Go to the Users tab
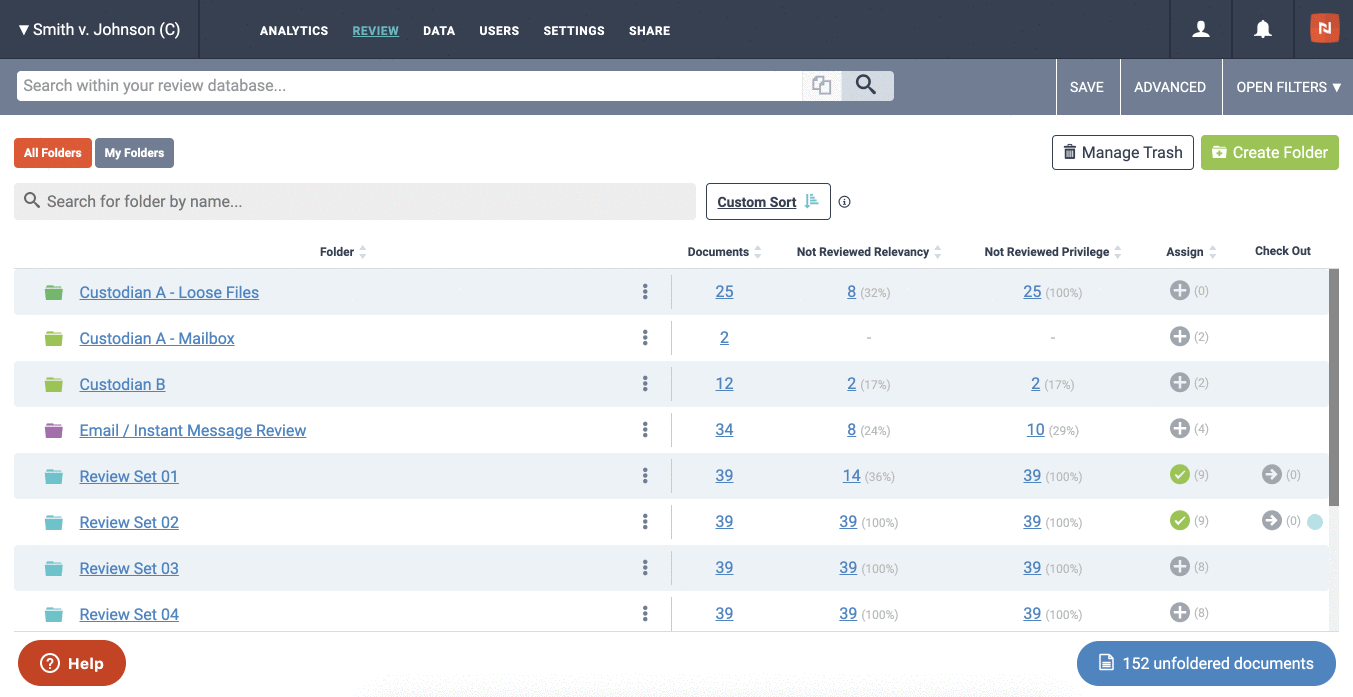Screen dimensions: 1353x697 coord(499,31)
